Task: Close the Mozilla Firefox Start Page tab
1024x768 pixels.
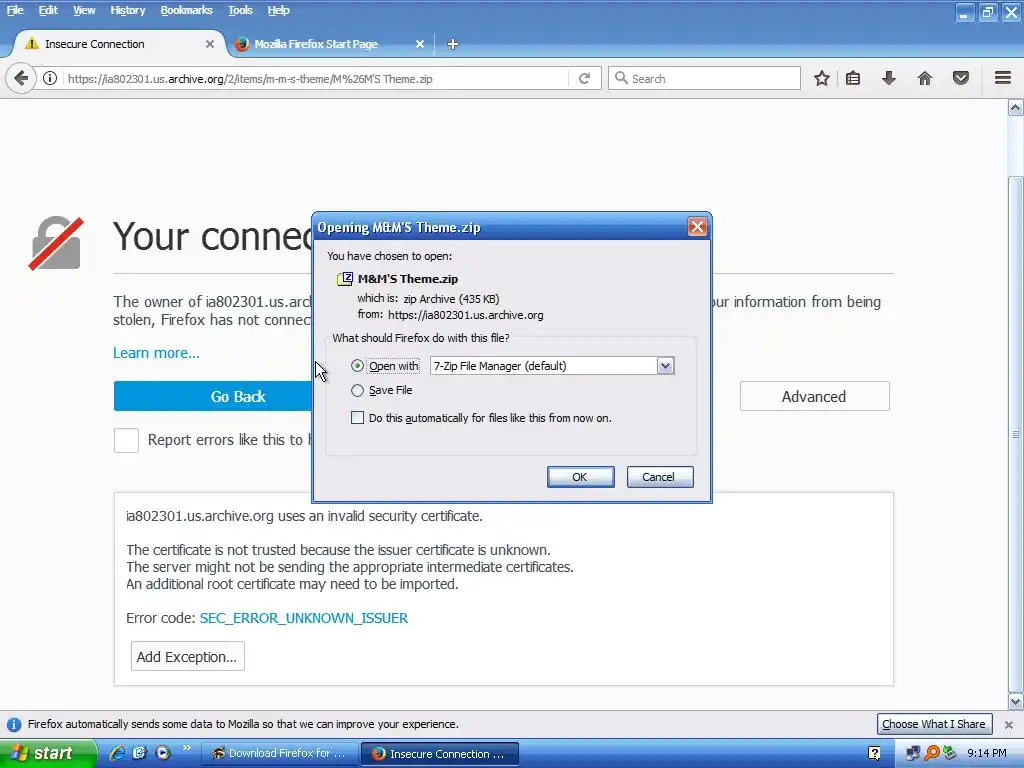Action: (420, 44)
